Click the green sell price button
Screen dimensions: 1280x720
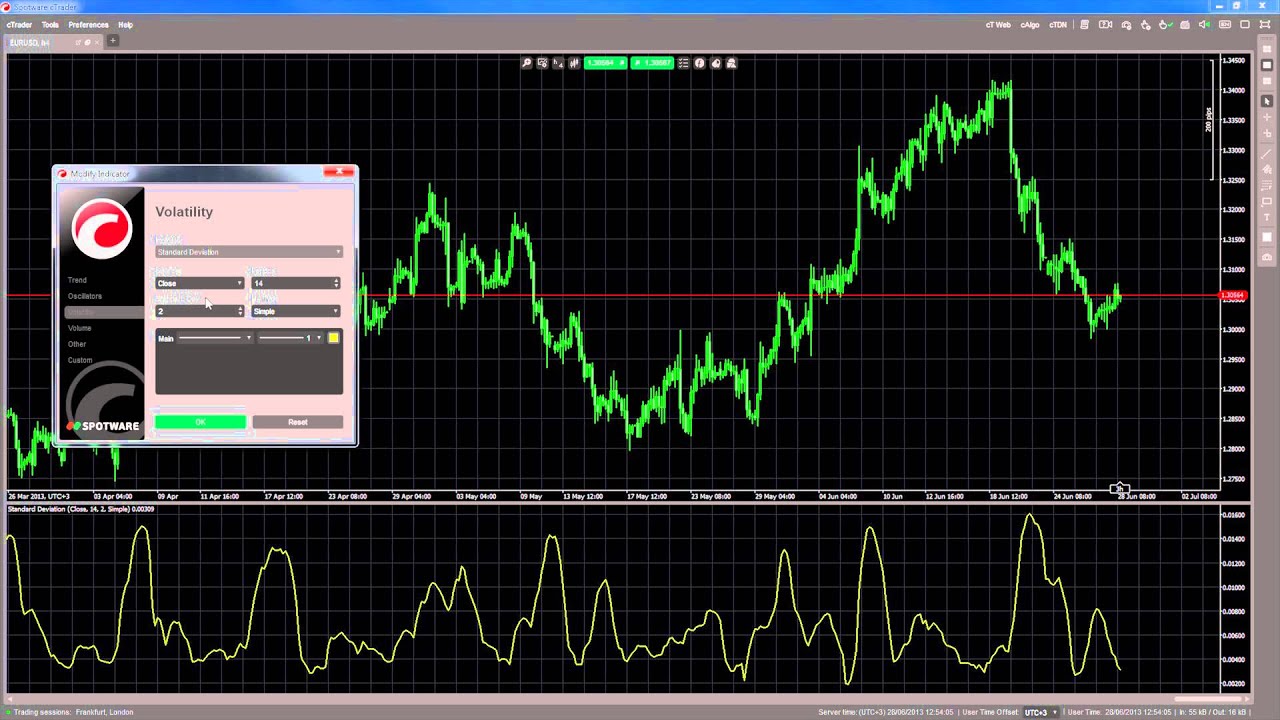(605, 63)
